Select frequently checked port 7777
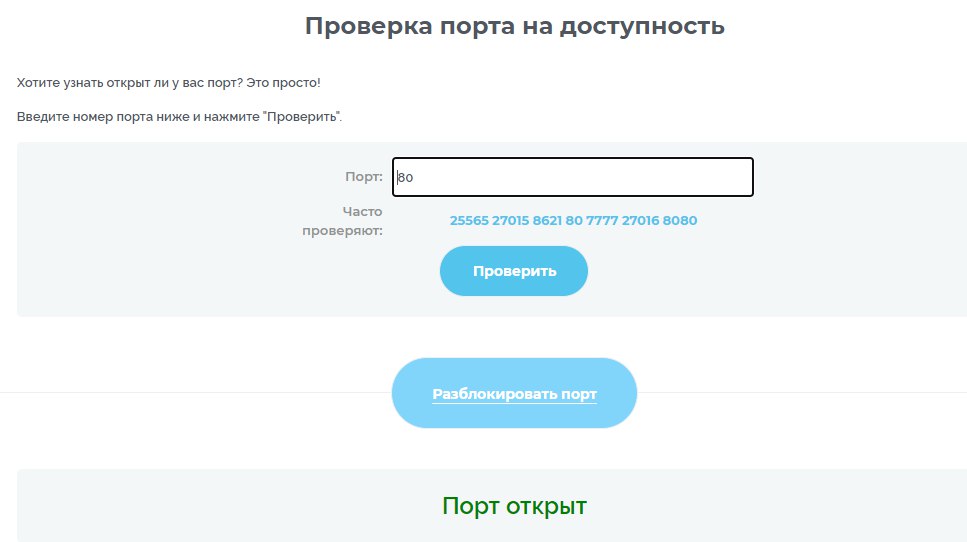 point(602,220)
